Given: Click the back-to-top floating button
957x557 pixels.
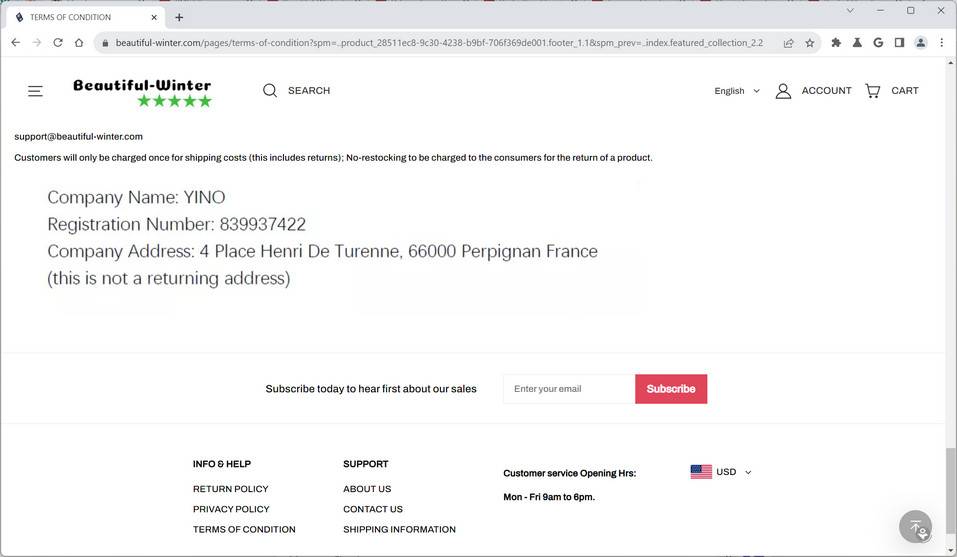Looking at the screenshot, I should pyautogui.click(x=915, y=526).
